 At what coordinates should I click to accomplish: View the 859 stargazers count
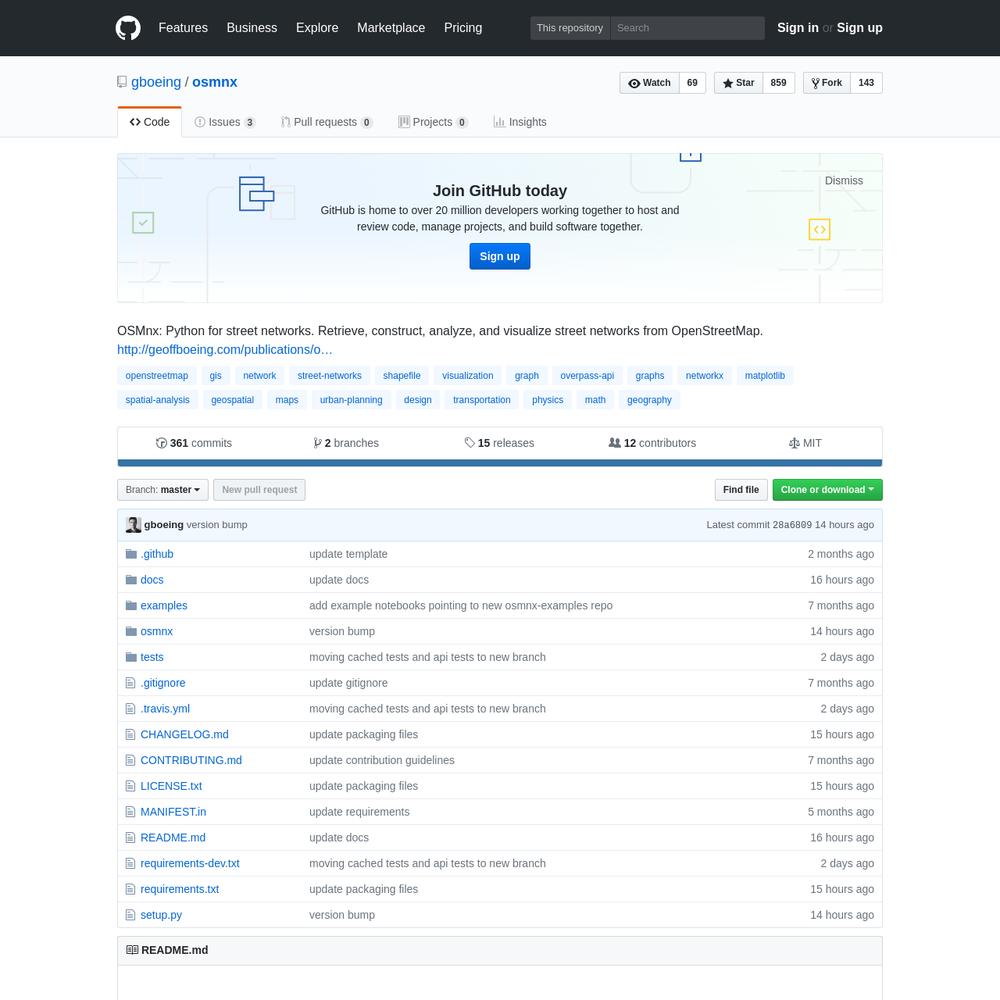pyautogui.click(x=779, y=83)
